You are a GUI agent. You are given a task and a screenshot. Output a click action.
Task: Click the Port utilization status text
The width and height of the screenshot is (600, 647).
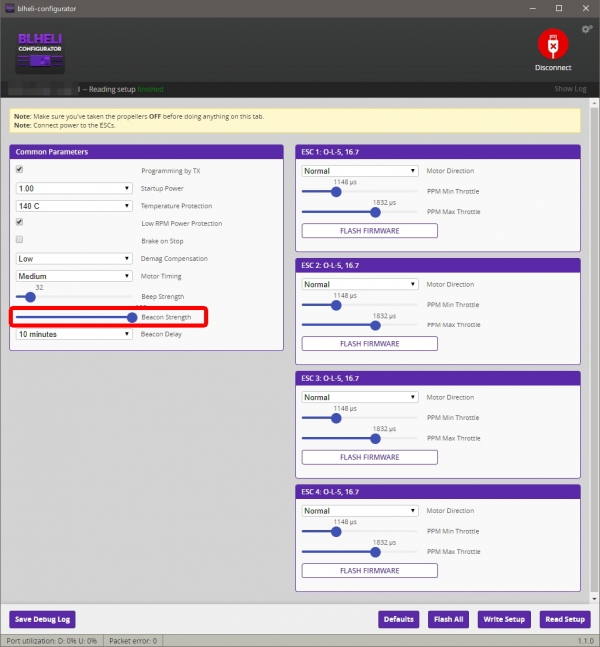coord(52,641)
